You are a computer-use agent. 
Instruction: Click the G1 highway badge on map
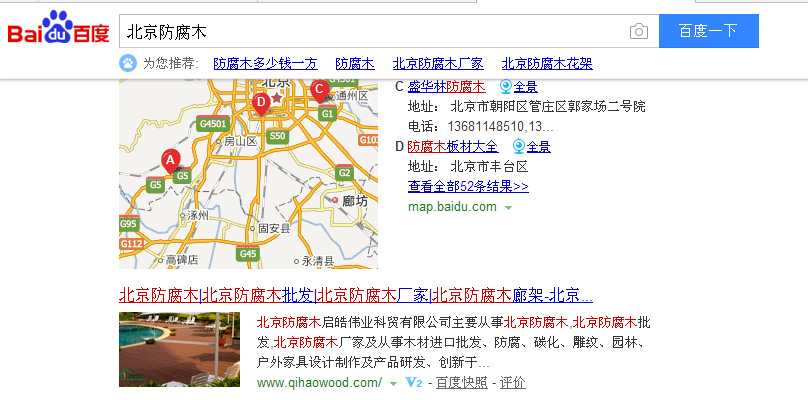(x=327, y=113)
